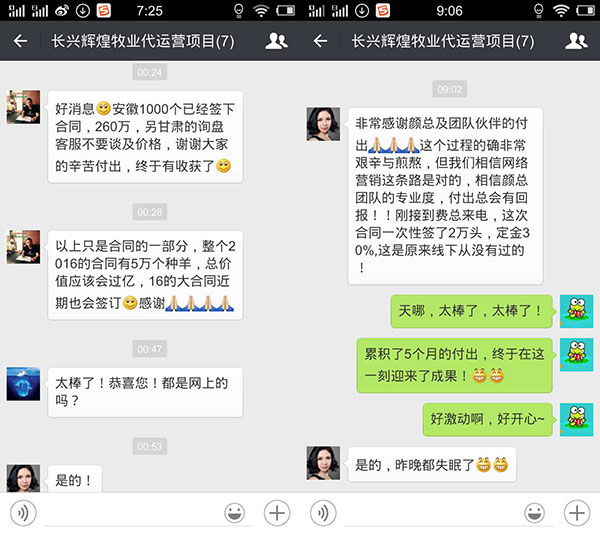The height and width of the screenshot is (533, 600).
Task: Open iceberg avatar beside '太棒了！恭喜您' message
Action: (x=23, y=384)
